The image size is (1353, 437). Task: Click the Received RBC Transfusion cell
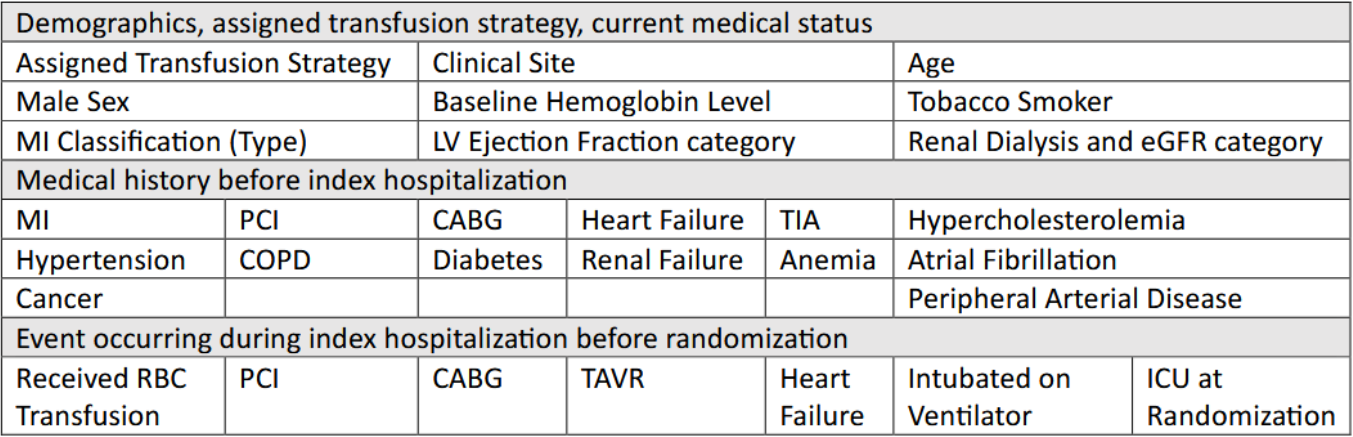coord(115,396)
